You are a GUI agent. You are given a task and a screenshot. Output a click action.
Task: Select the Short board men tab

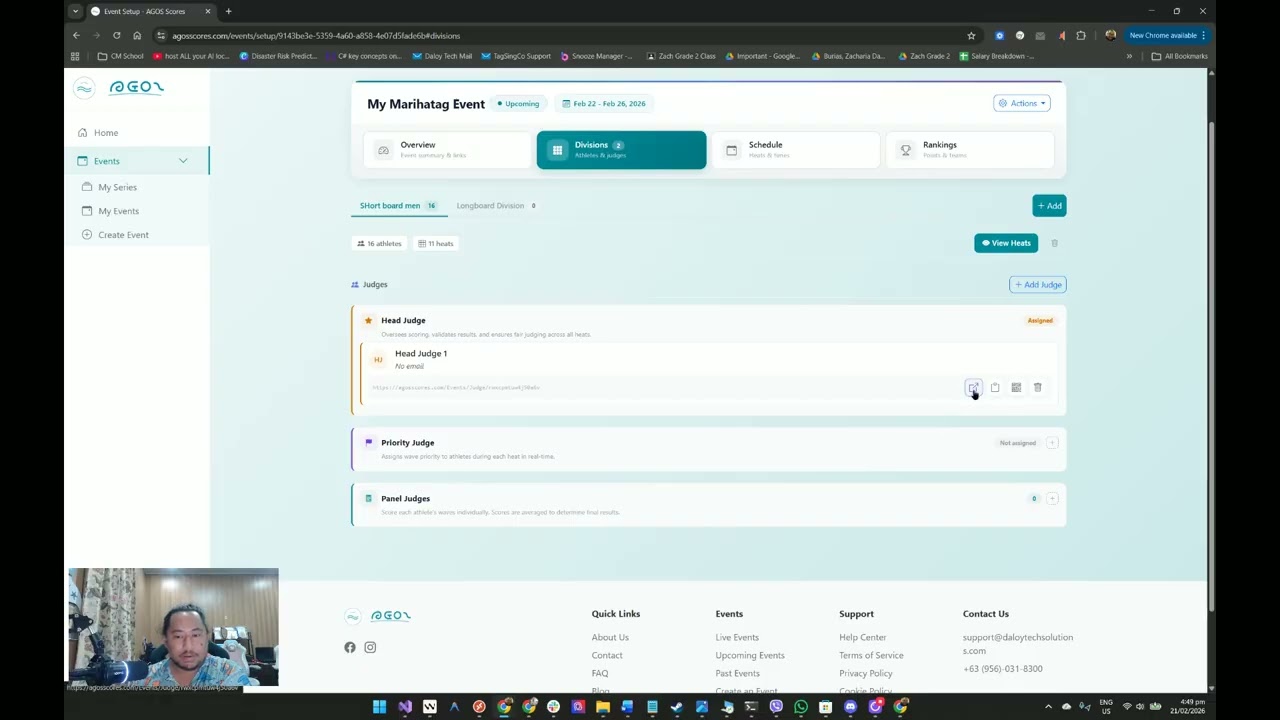click(x=398, y=206)
